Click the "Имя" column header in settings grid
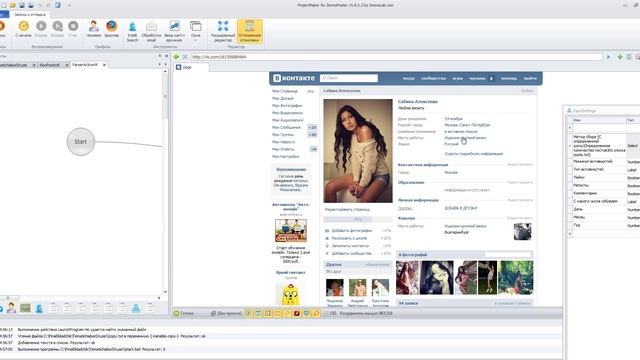Image resolution: width=640 pixels, height=360 pixels. (x=599, y=120)
